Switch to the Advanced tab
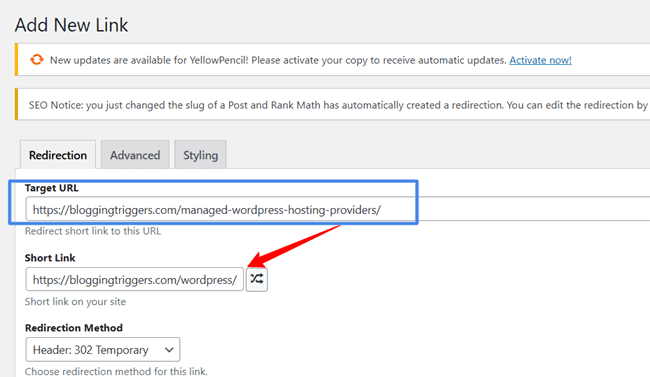650x377 pixels. pos(135,155)
